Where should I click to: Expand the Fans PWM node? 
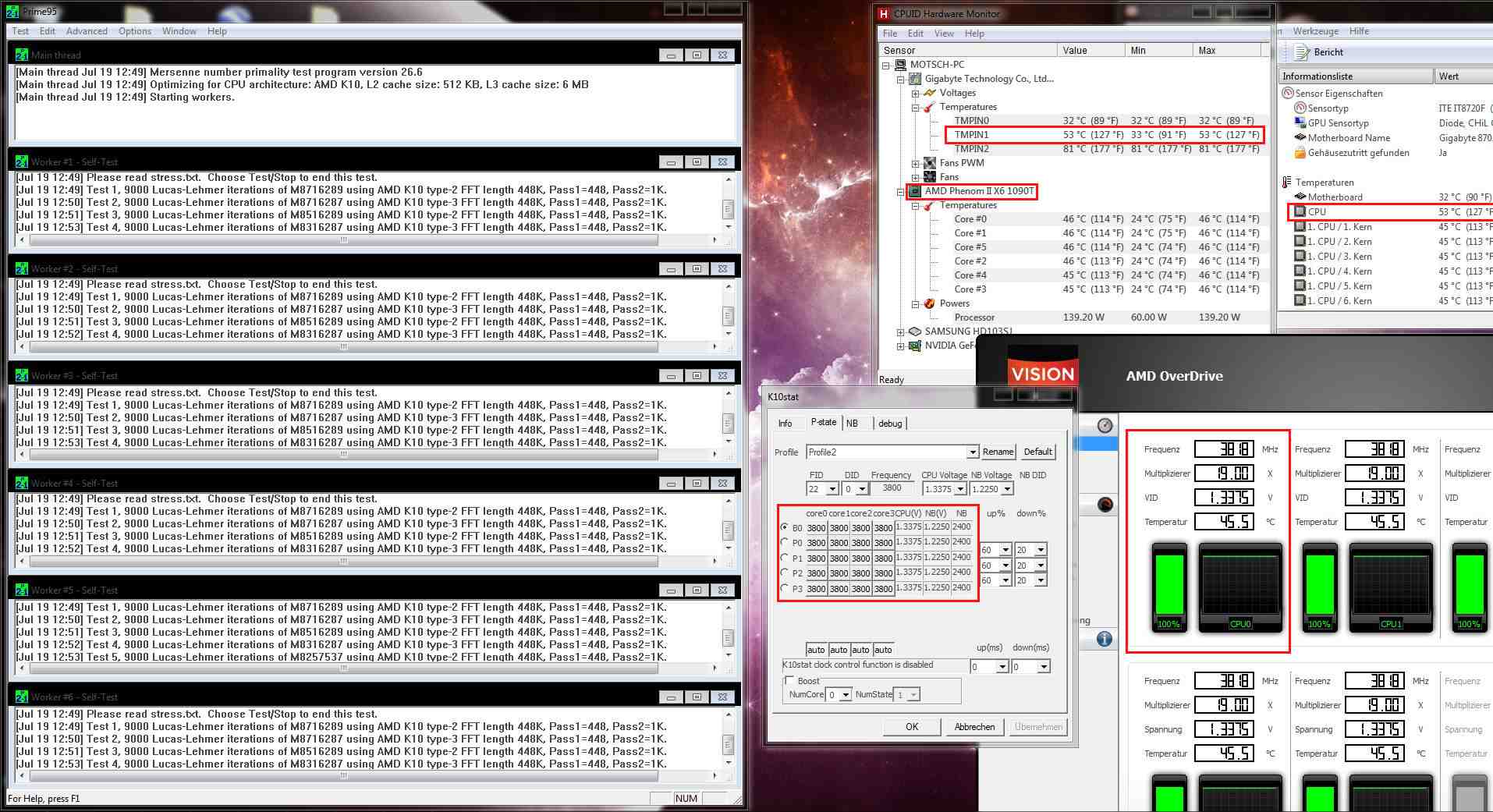point(915,164)
